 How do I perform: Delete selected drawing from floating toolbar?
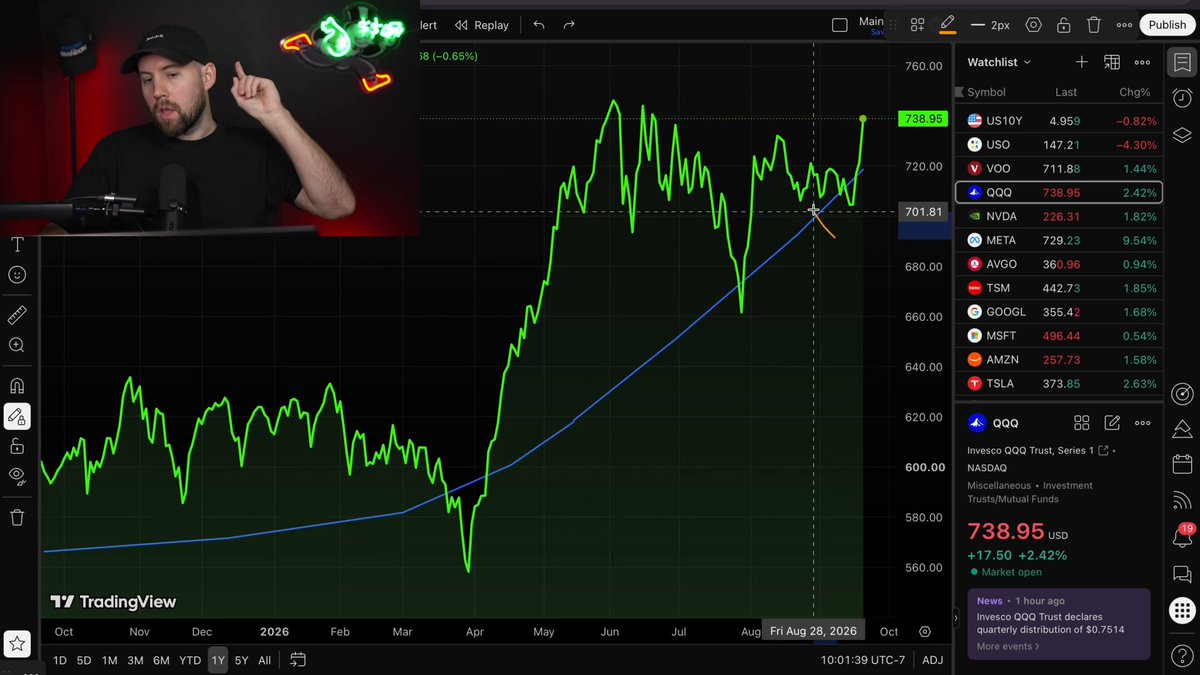(x=1094, y=25)
